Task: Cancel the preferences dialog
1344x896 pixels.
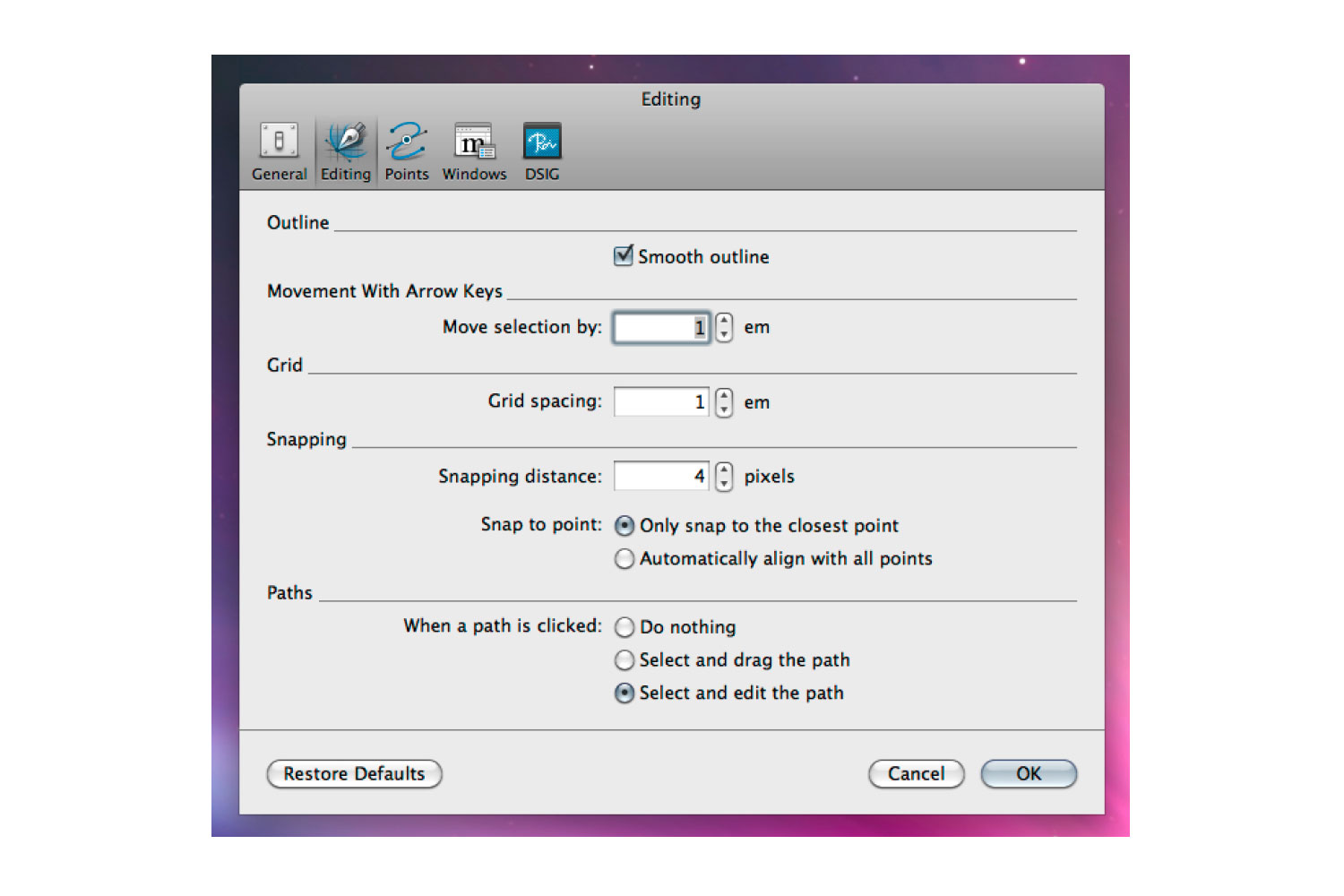Action: tap(917, 774)
